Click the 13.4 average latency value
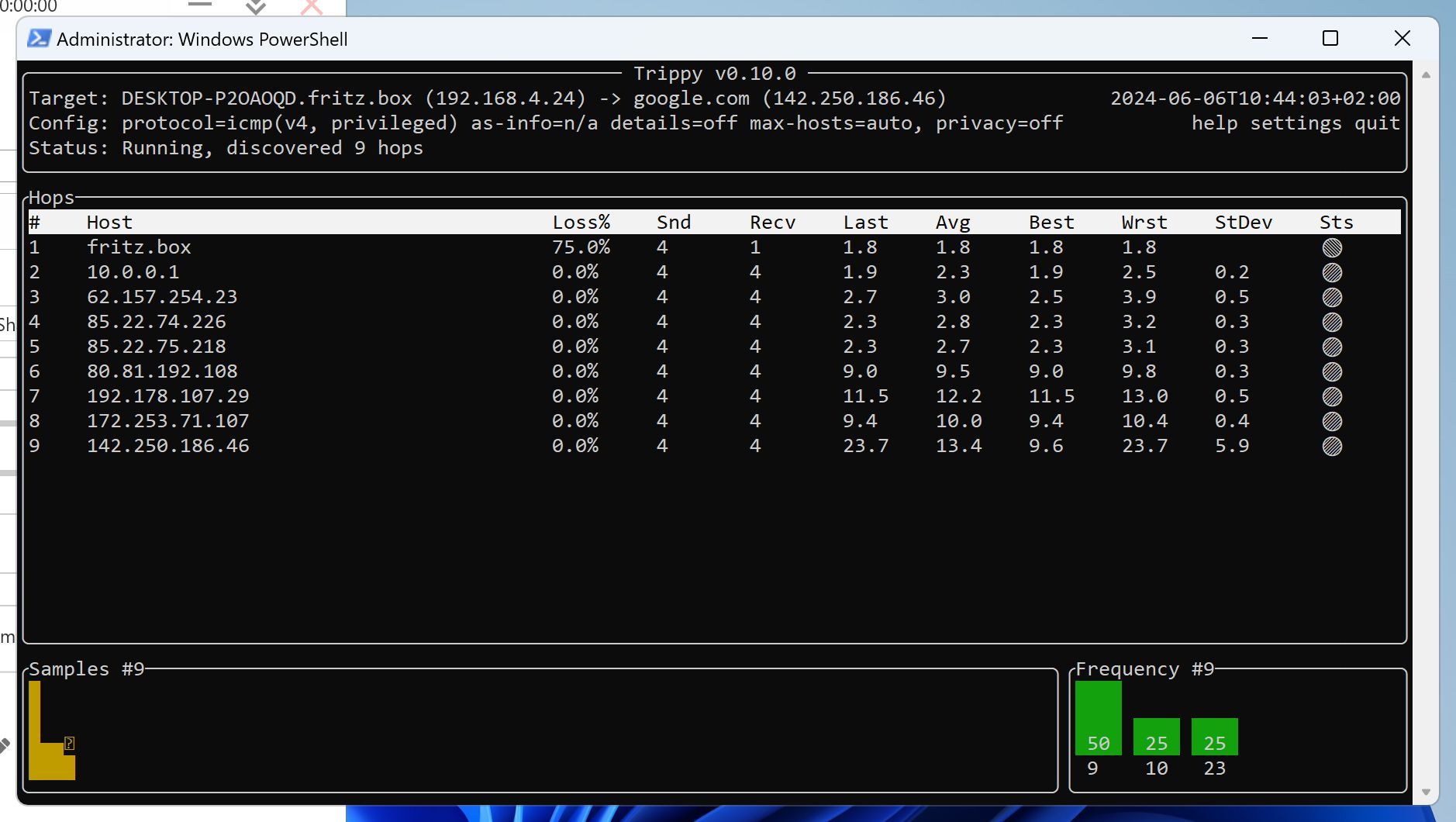The width and height of the screenshot is (1456, 822). pos(959,446)
